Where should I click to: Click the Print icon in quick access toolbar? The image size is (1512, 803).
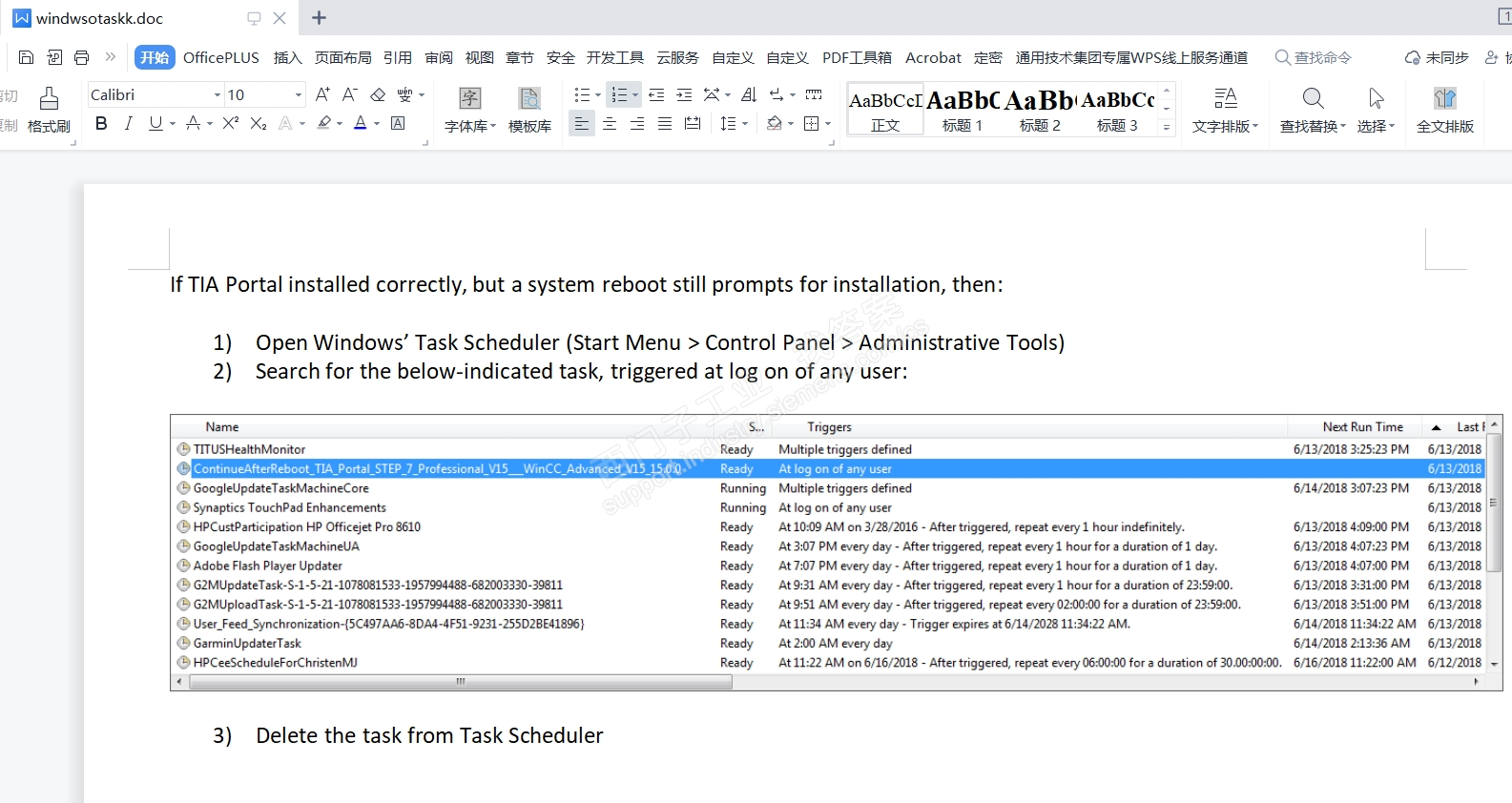[x=82, y=57]
